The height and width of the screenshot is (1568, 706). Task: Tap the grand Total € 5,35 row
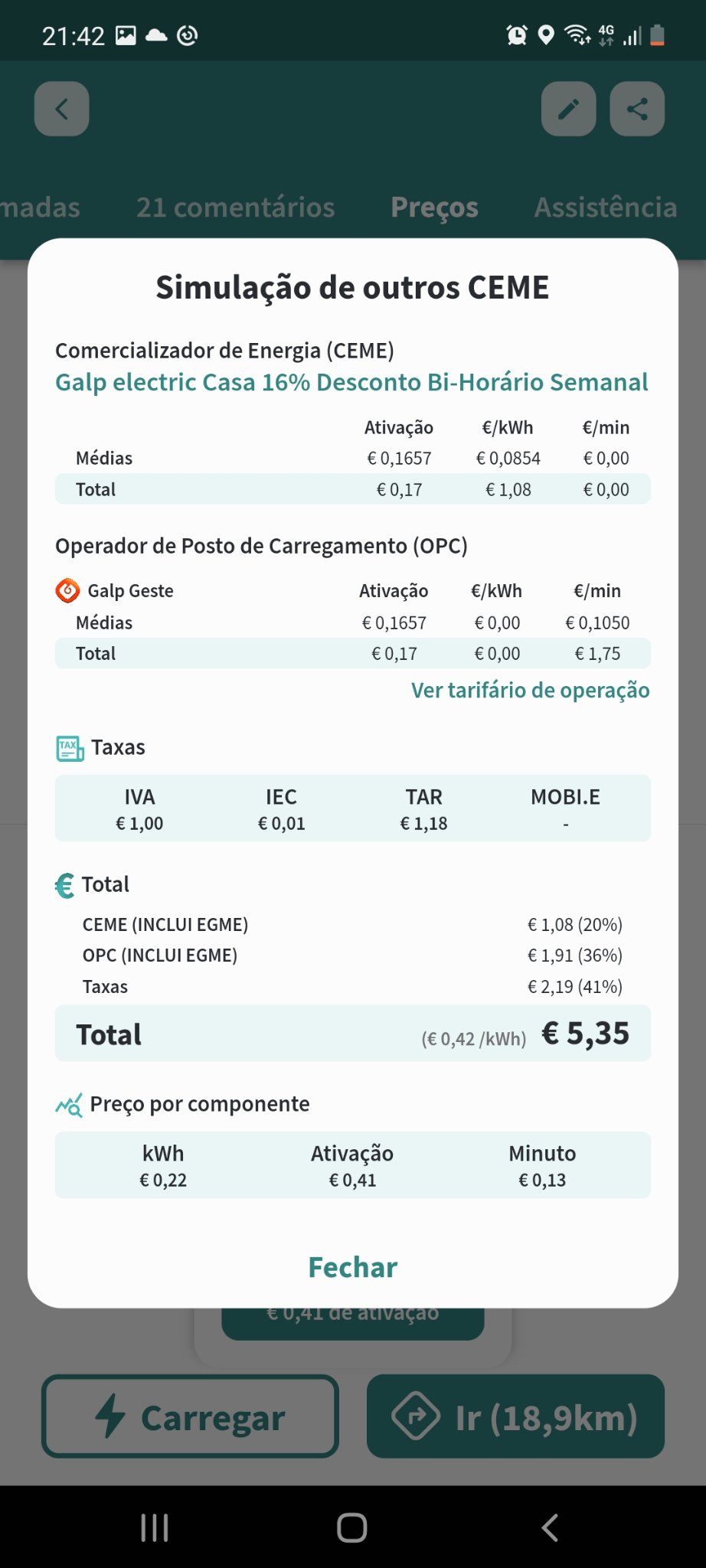pos(352,1034)
